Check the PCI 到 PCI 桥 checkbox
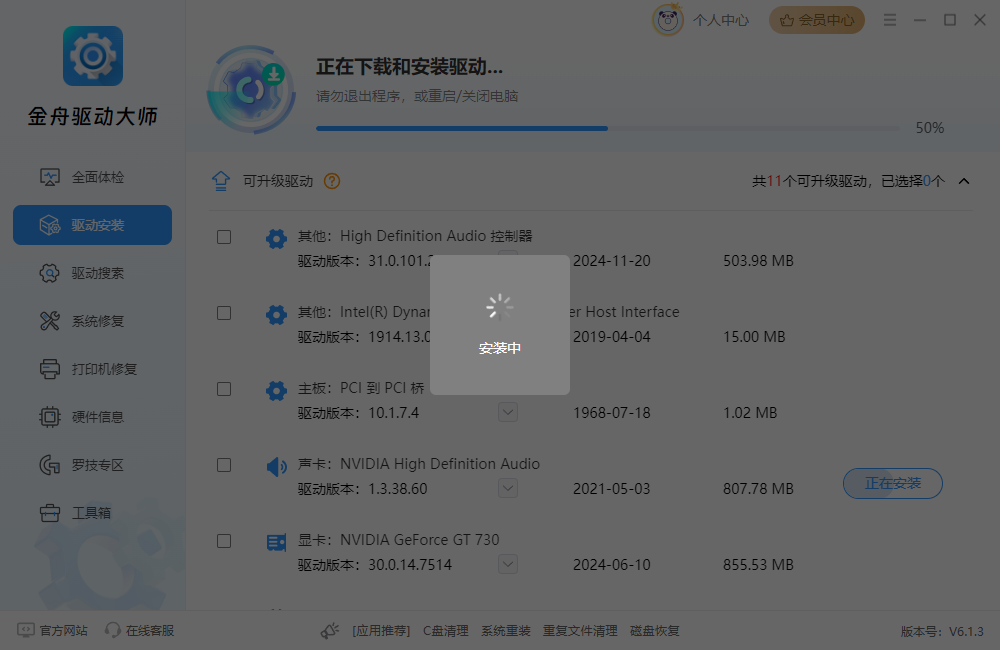The height and width of the screenshot is (650, 1000). 224,389
